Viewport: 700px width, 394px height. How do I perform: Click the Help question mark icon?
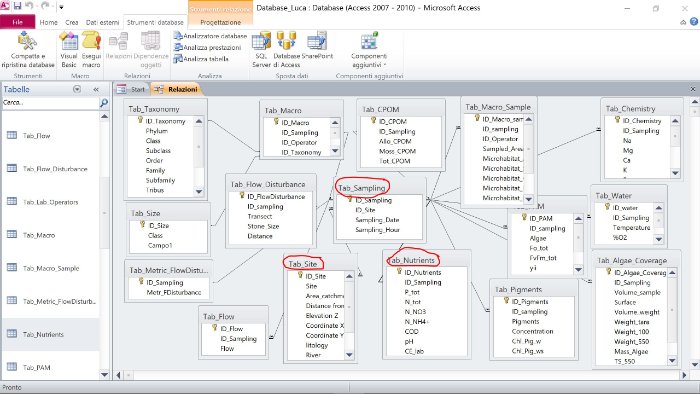pyautogui.click(x=694, y=21)
